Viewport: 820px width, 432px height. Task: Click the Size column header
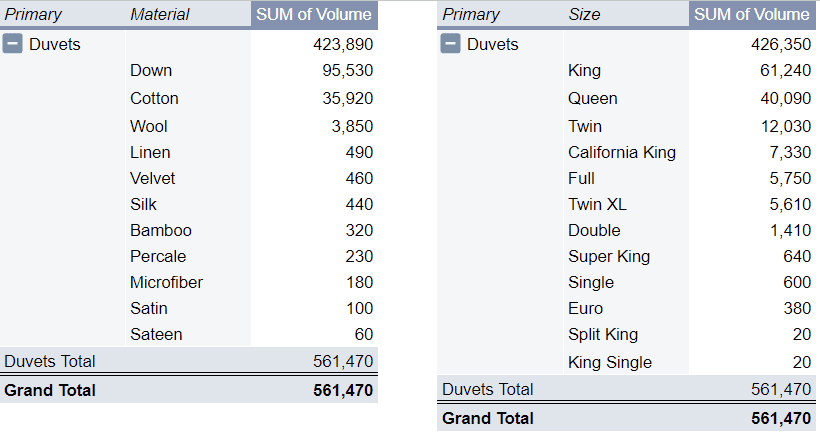[584, 14]
